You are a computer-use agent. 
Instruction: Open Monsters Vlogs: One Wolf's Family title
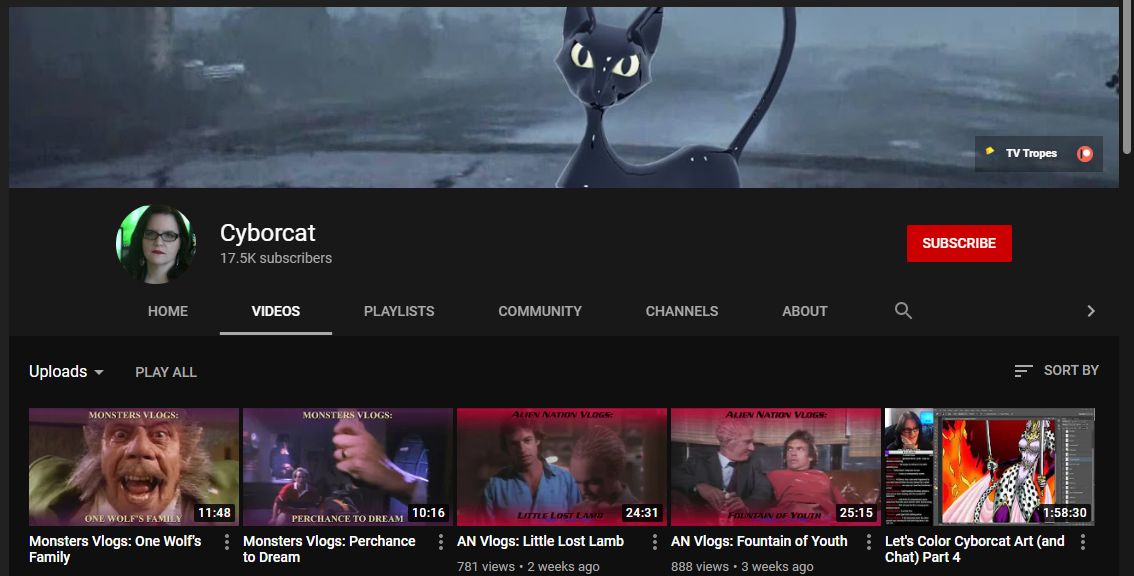coord(115,549)
